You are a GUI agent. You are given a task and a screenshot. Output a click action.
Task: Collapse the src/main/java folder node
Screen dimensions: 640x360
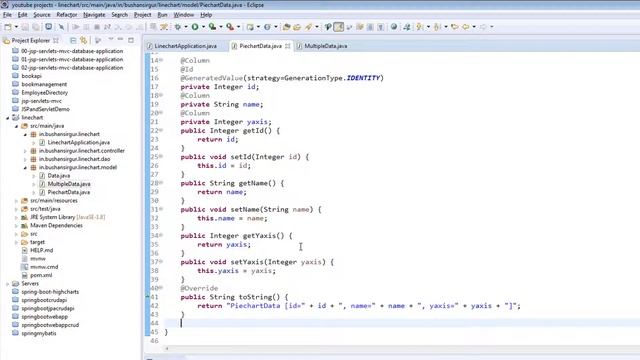pos(16,126)
